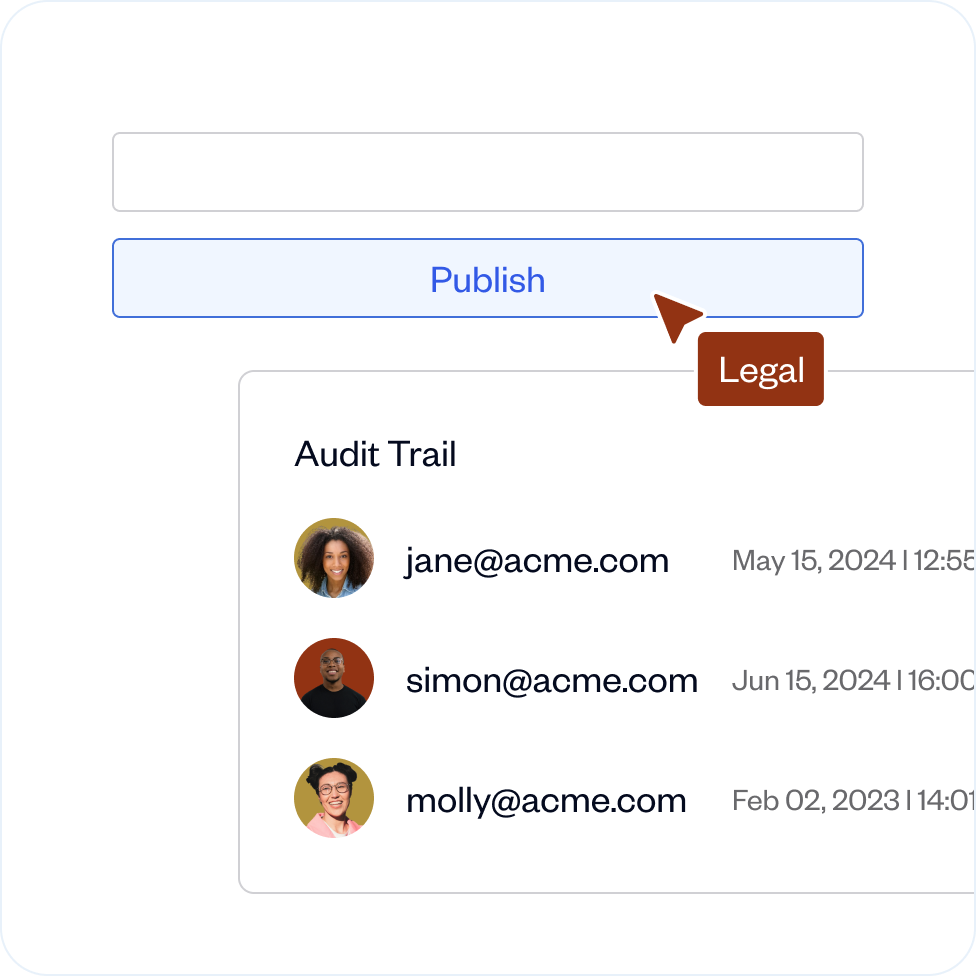Click the molly@acme.com email entry

546,801
